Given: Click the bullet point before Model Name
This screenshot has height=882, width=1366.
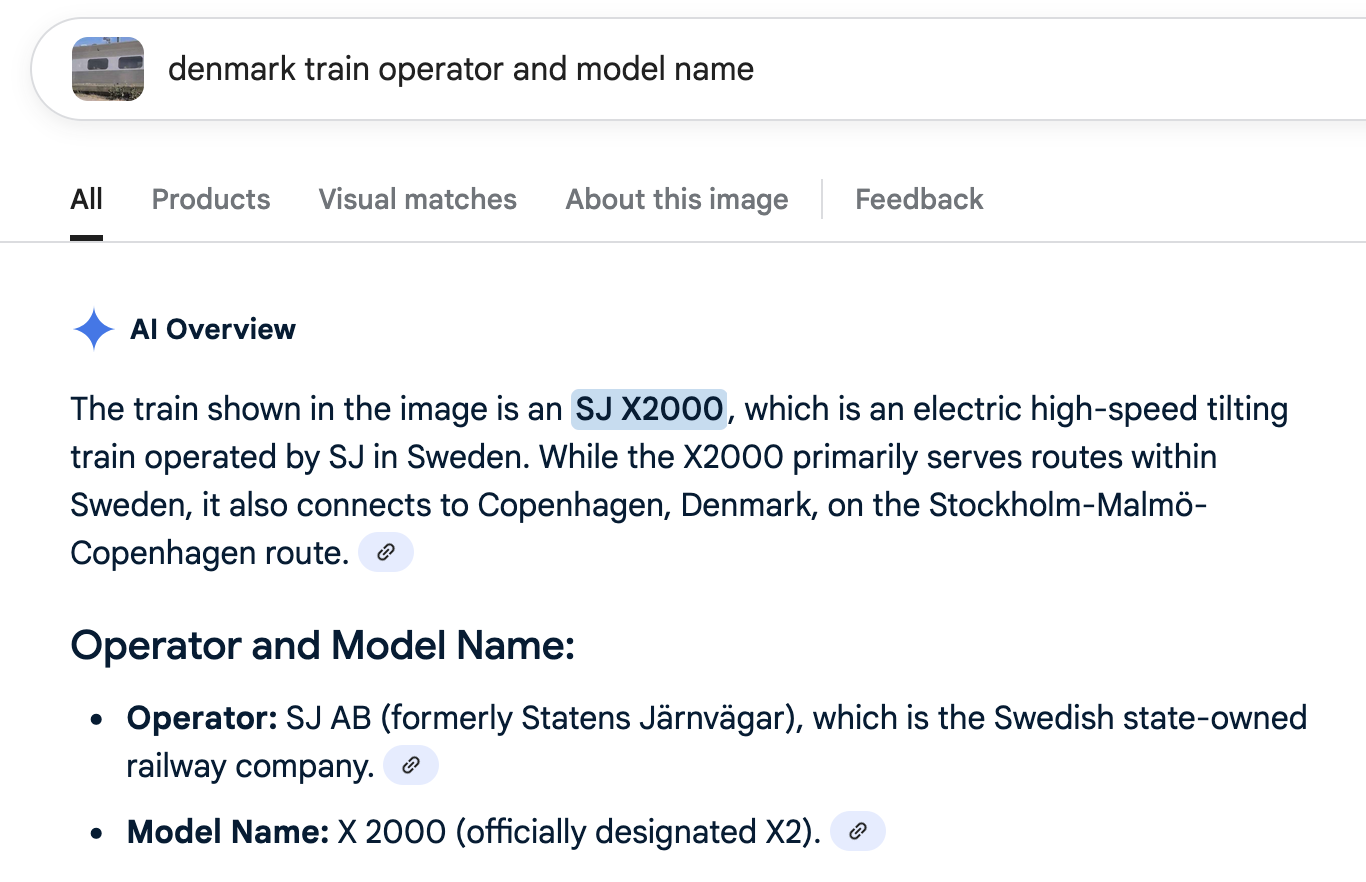Looking at the screenshot, I should [97, 832].
